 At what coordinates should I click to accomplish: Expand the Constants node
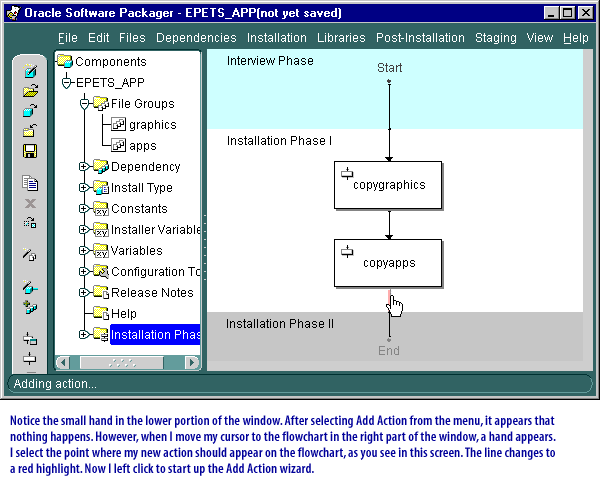coord(84,209)
